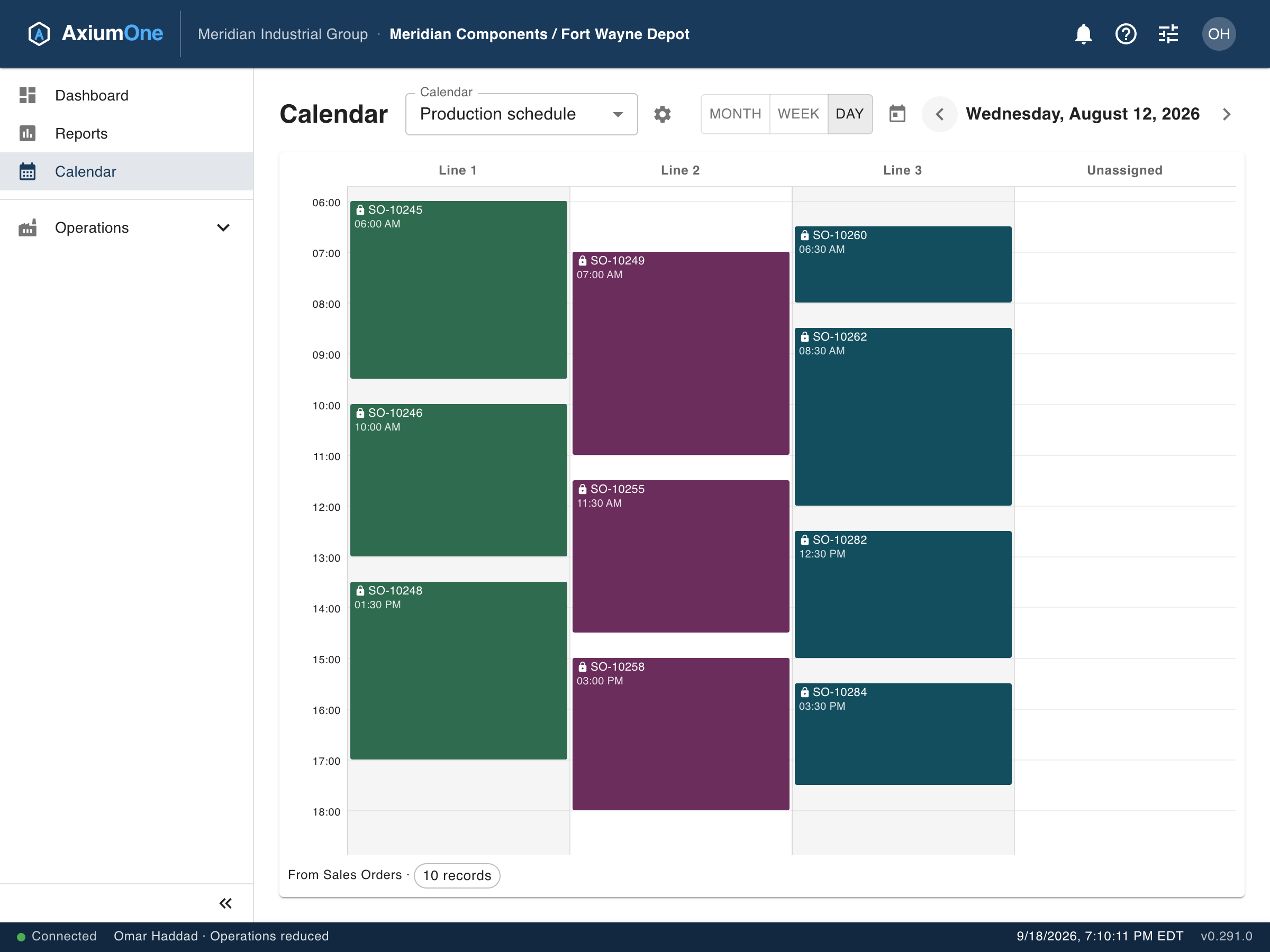The height and width of the screenshot is (952, 1270).
Task: Click the 10 records chip
Action: point(457,876)
